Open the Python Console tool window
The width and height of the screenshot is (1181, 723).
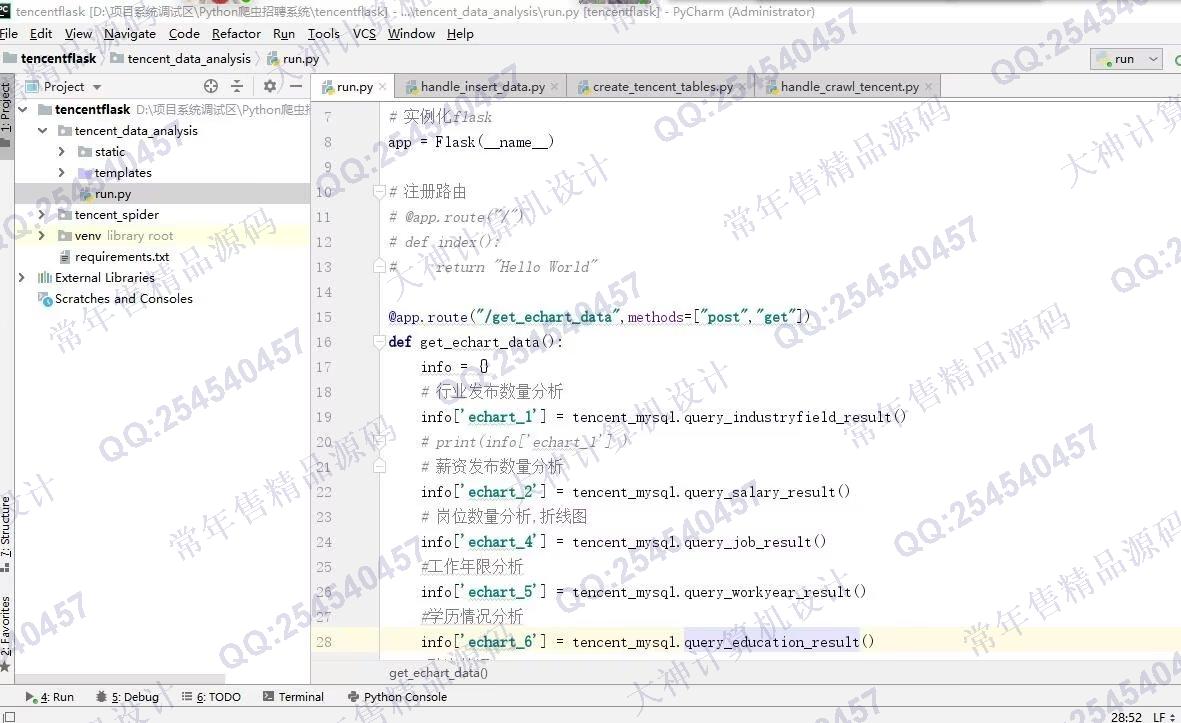click(x=397, y=697)
